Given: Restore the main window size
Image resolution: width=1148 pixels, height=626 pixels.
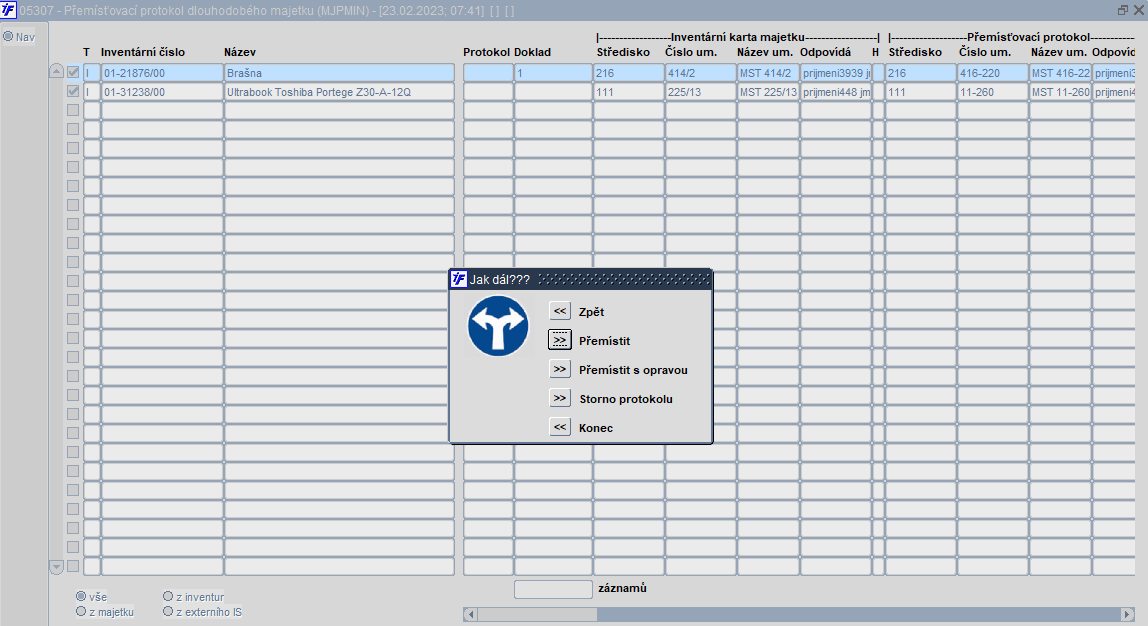Looking at the screenshot, I should pos(1123,10).
